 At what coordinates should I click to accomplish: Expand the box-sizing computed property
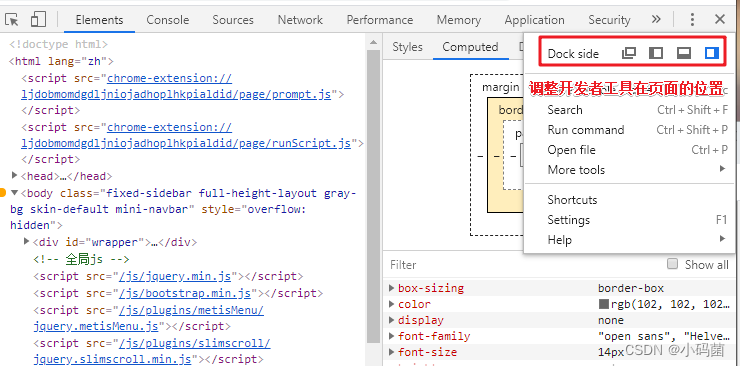point(392,288)
